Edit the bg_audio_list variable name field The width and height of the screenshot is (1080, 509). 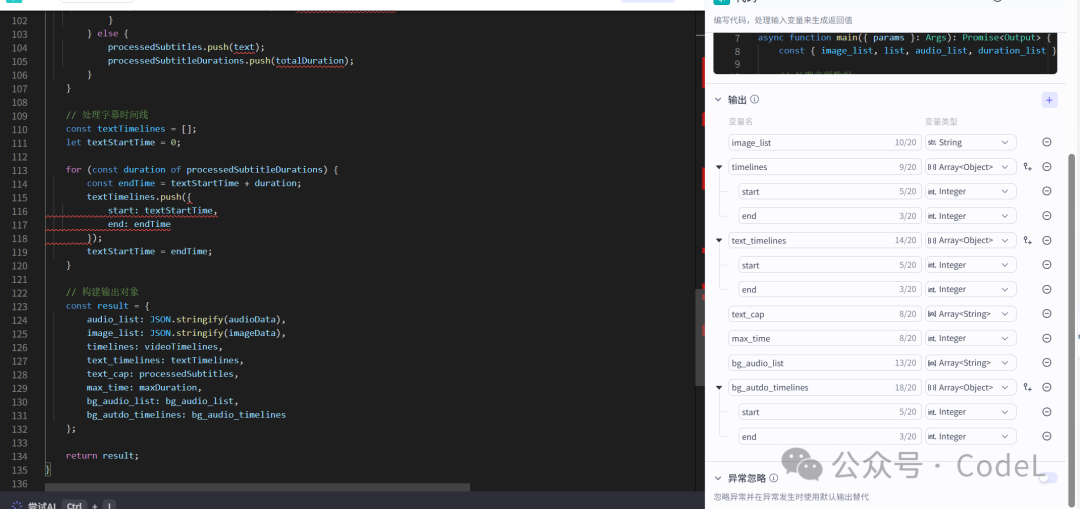[824, 363]
